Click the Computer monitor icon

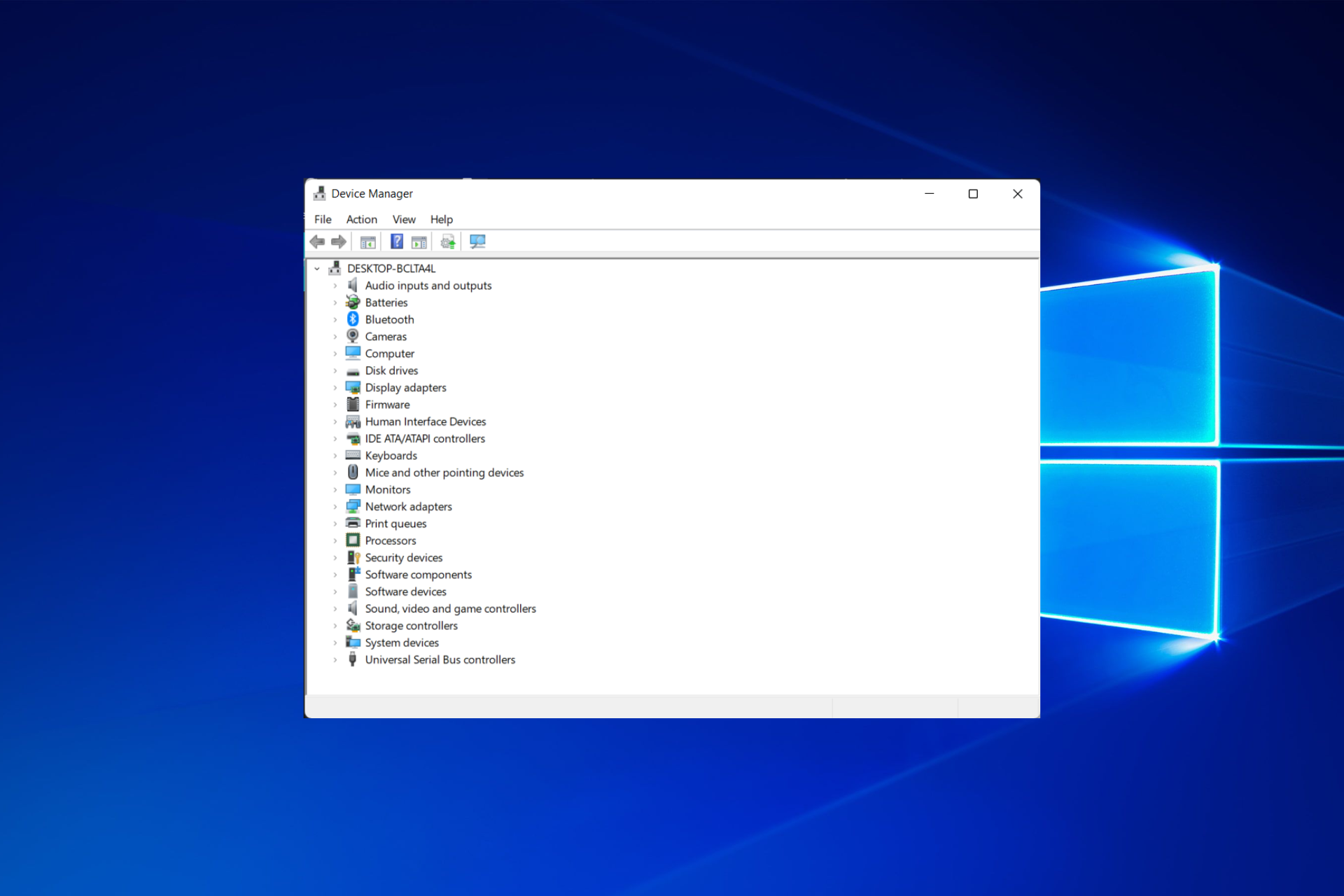click(x=353, y=353)
